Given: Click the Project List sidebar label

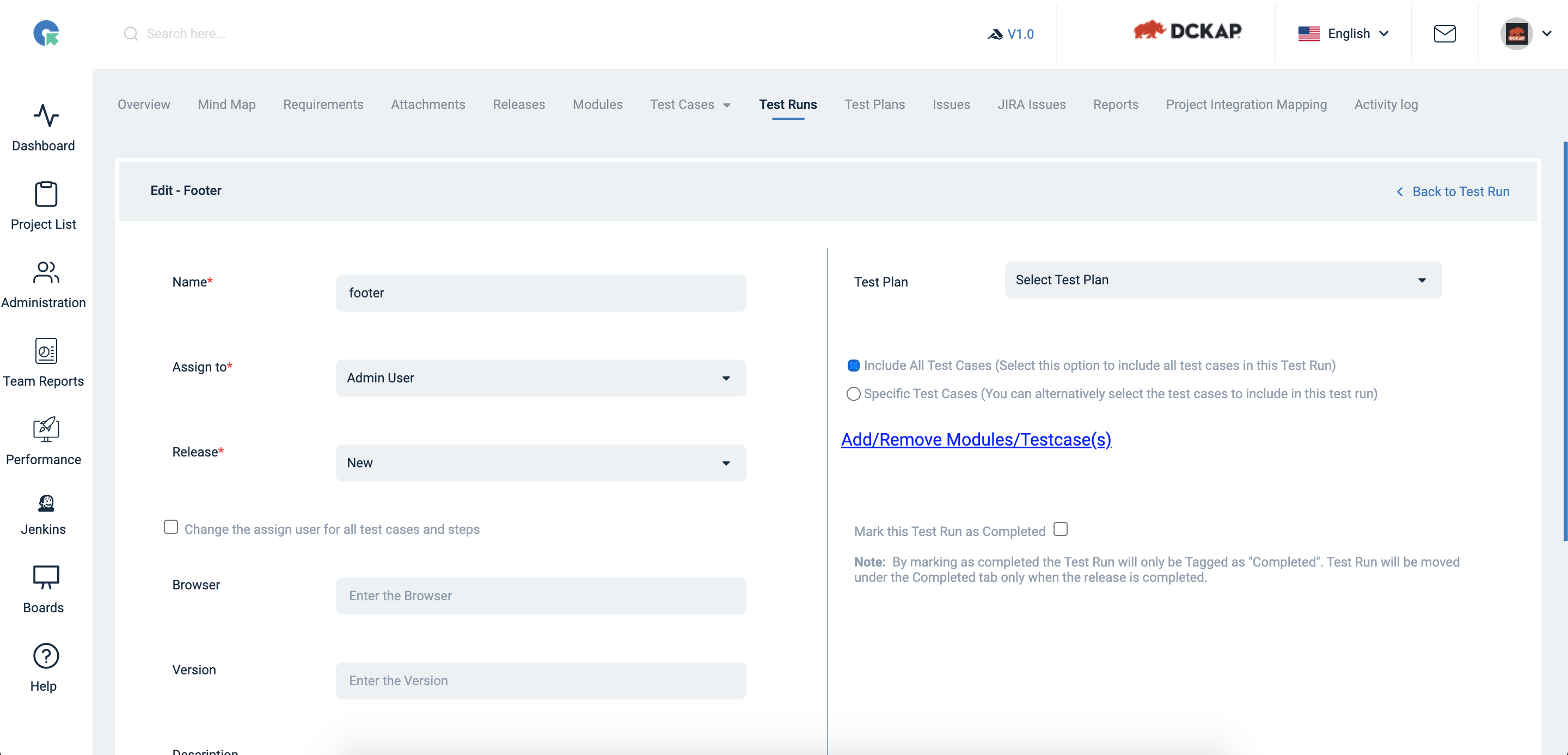Looking at the screenshot, I should pos(43,224).
